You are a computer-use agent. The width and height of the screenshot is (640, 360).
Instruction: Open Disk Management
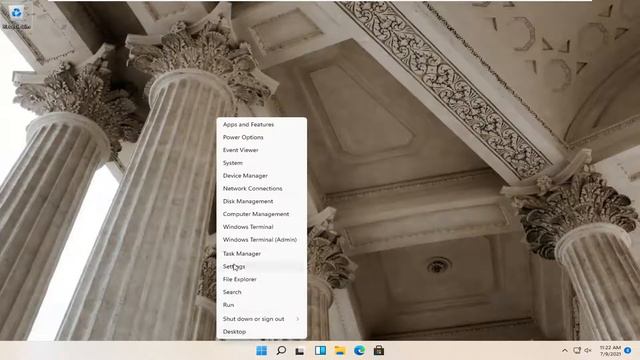(262, 201)
